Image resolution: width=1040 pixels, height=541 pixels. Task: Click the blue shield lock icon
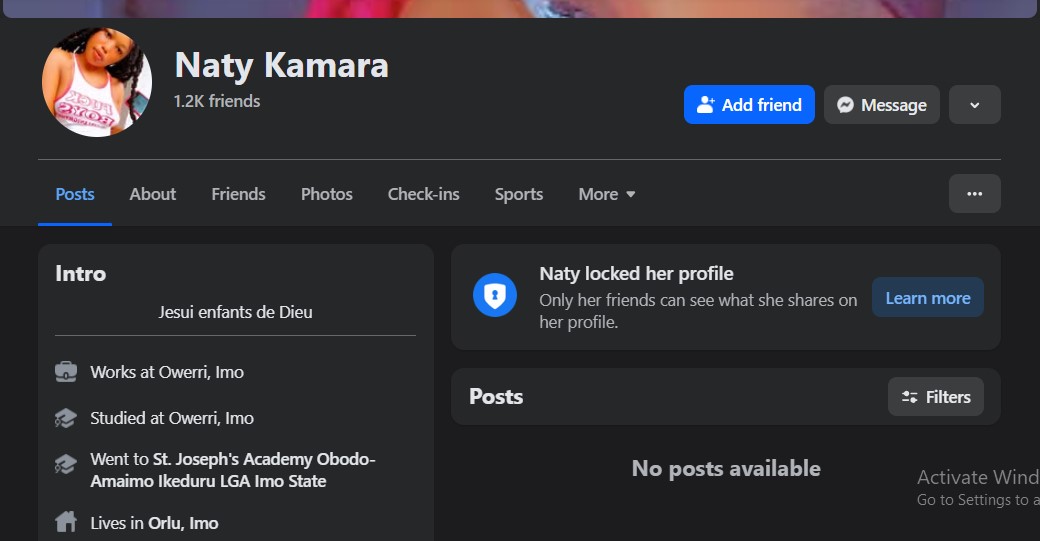tap(494, 296)
